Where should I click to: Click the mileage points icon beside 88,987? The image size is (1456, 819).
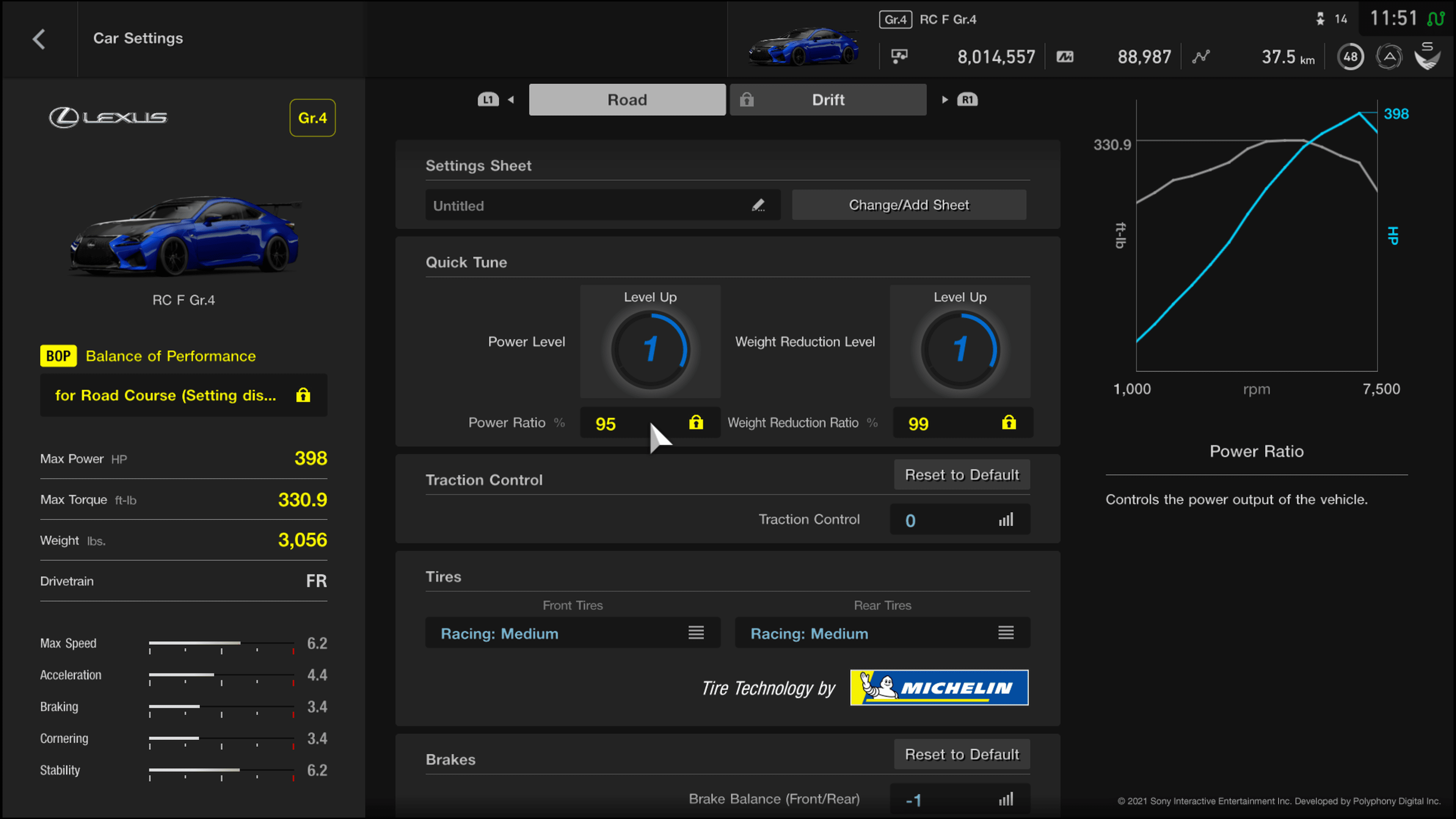pyautogui.click(x=1065, y=56)
